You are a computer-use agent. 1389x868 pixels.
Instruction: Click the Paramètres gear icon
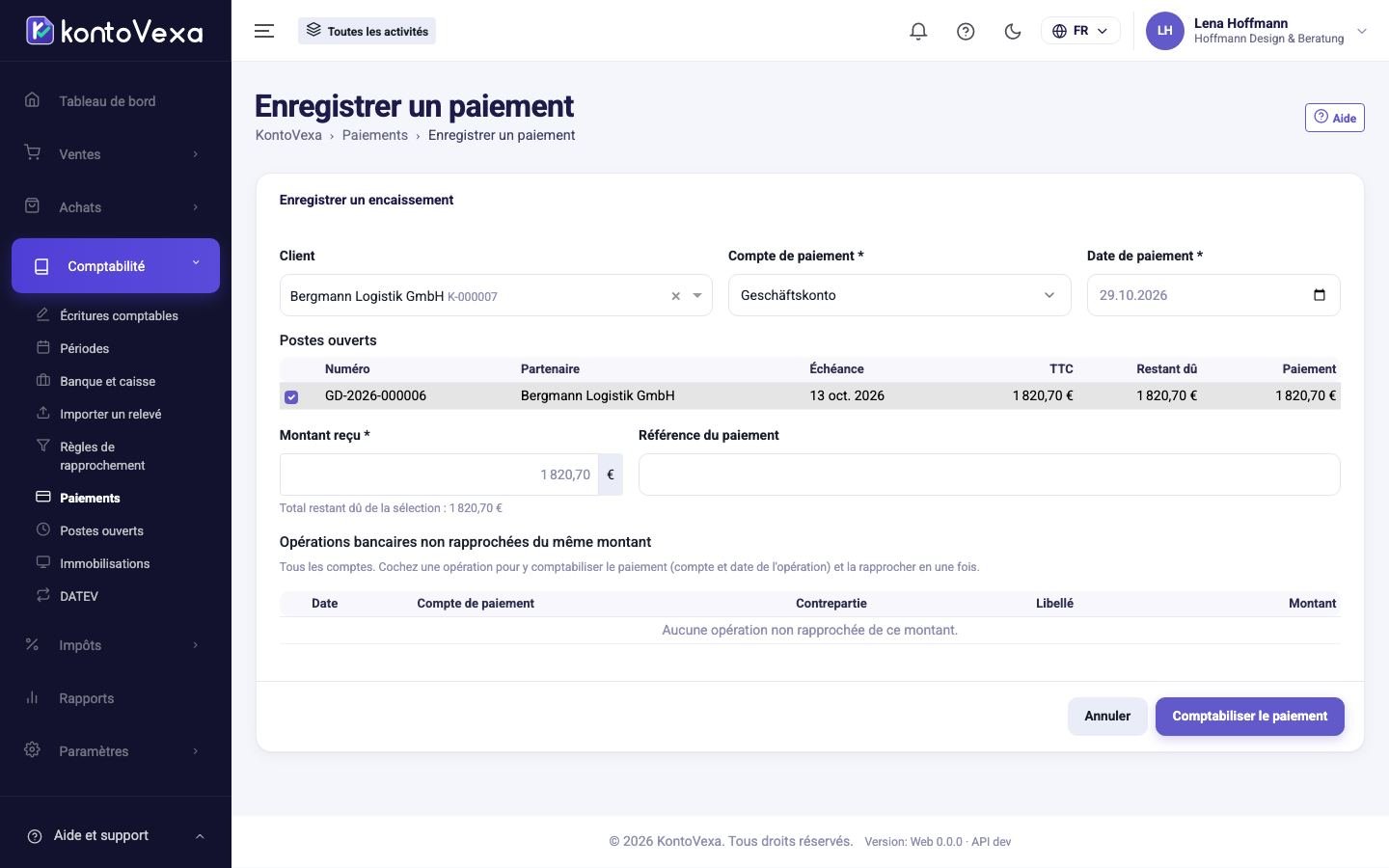pos(32,750)
